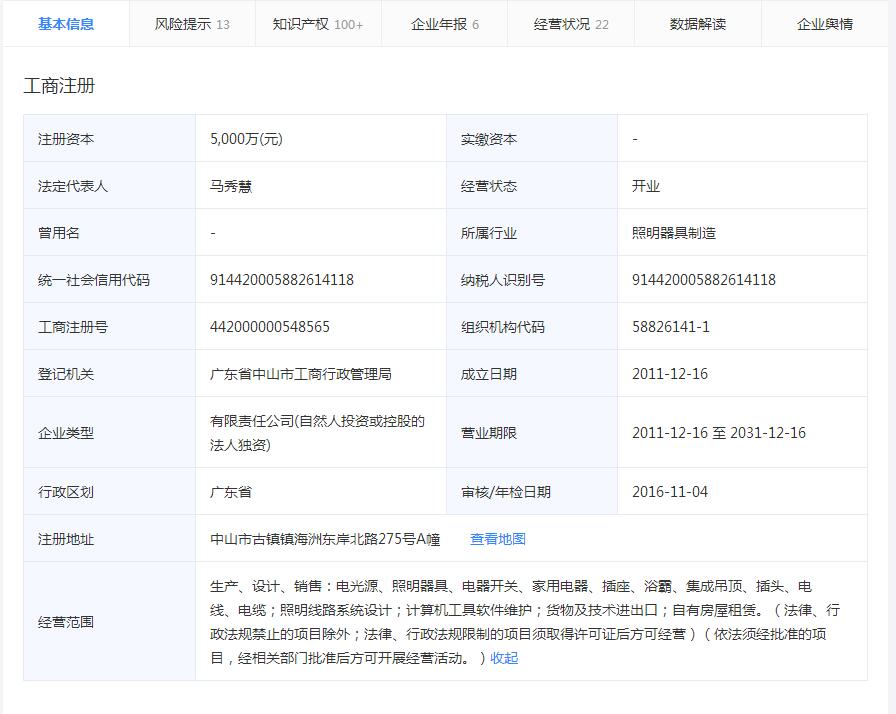Click legal representative name 马秀慧
896x714 pixels.
(231, 186)
